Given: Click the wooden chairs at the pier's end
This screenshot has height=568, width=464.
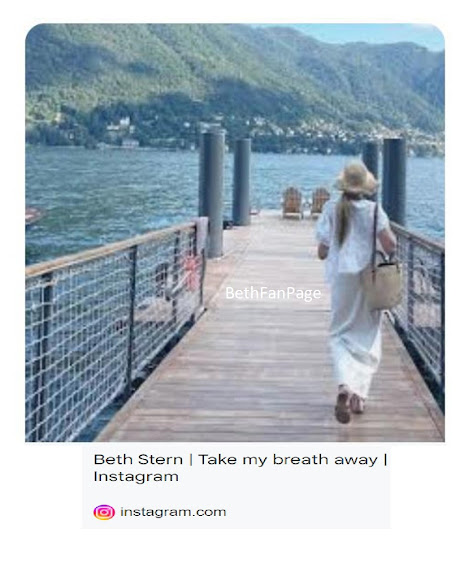Looking at the screenshot, I should (x=306, y=203).
